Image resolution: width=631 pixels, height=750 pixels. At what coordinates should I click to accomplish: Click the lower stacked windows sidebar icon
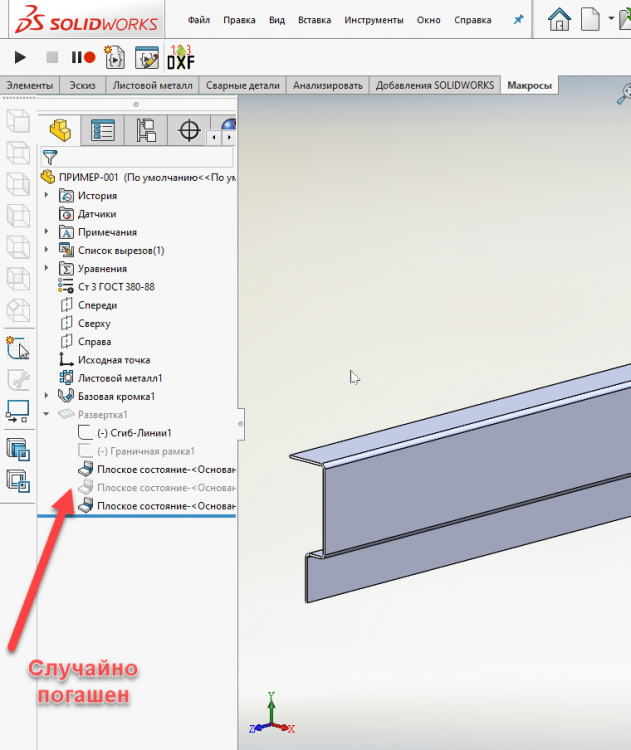(18, 481)
